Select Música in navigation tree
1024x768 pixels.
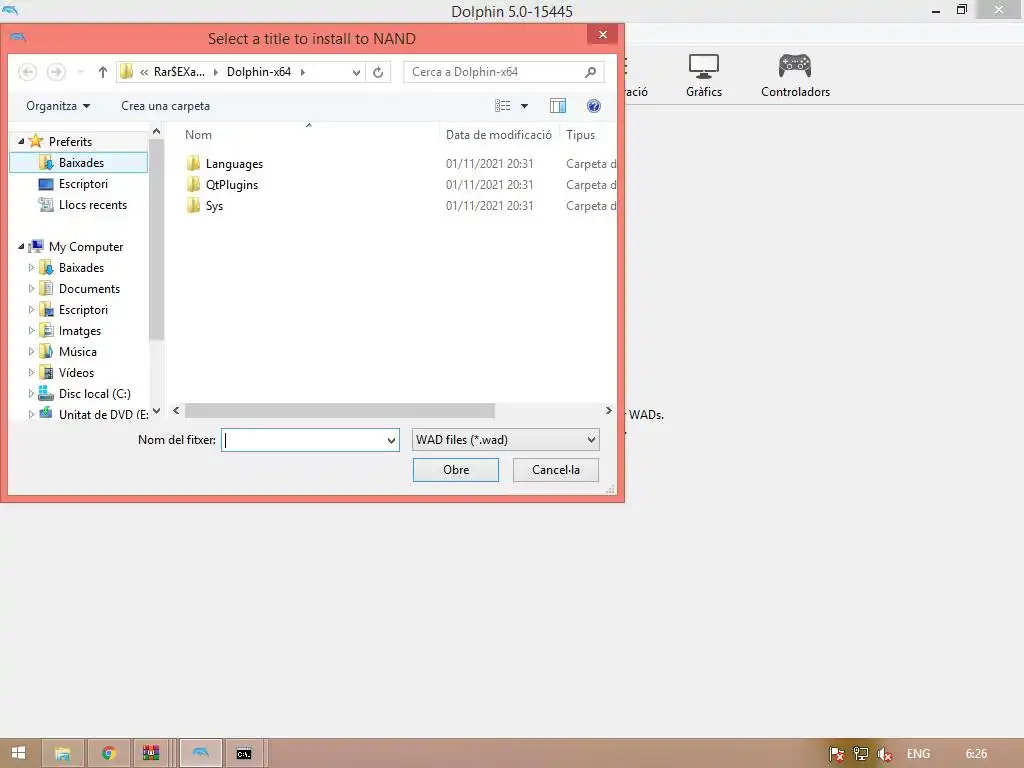point(78,351)
